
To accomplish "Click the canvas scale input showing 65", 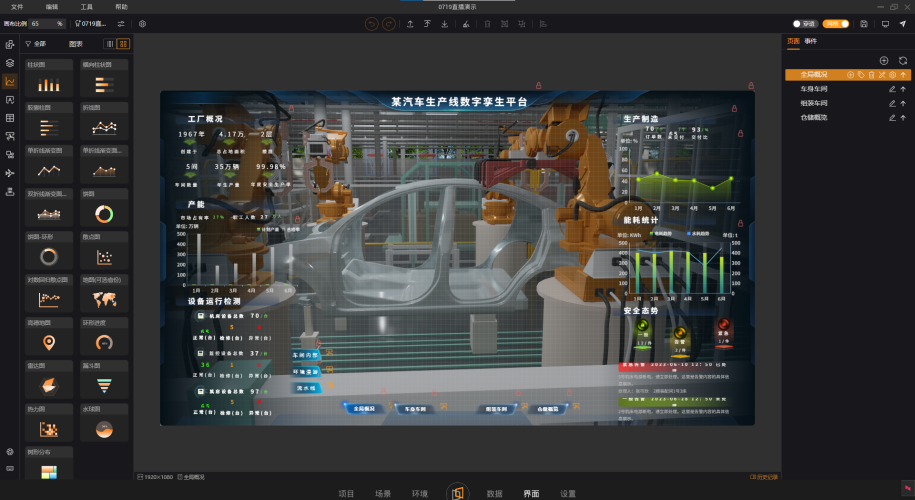I will (x=47, y=24).
